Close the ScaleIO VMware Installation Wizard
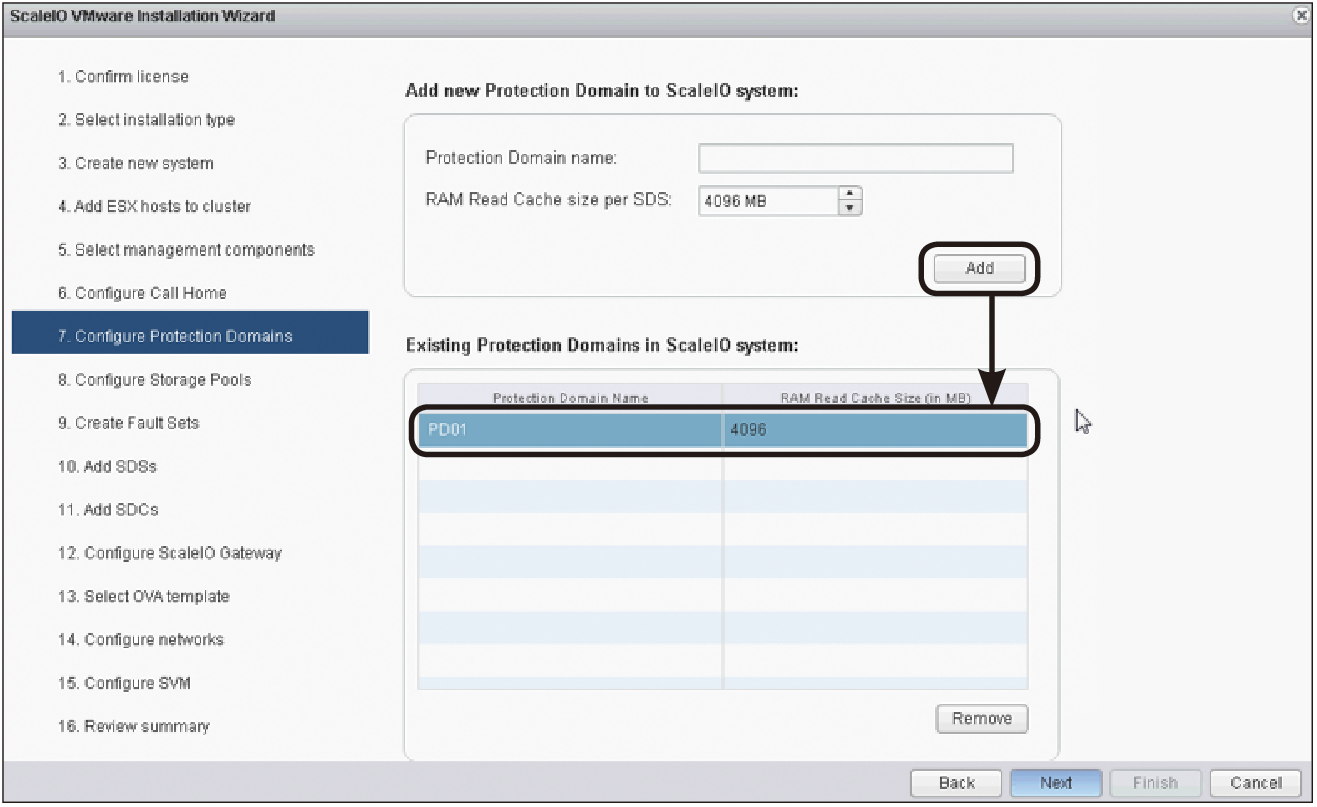 coord(1300,15)
